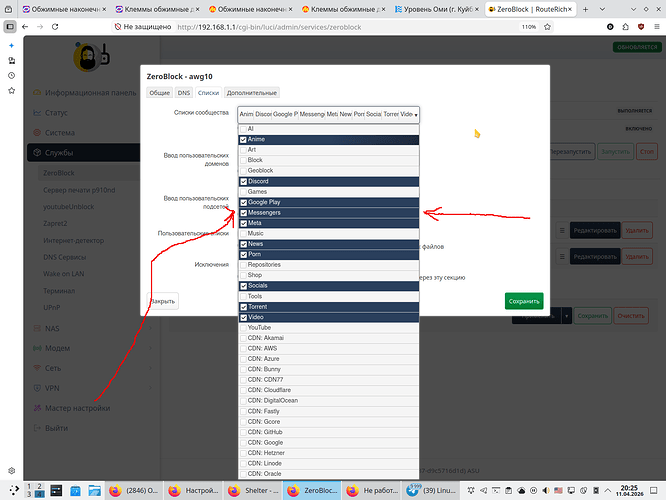Go back to the previous page

tap(25, 27)
